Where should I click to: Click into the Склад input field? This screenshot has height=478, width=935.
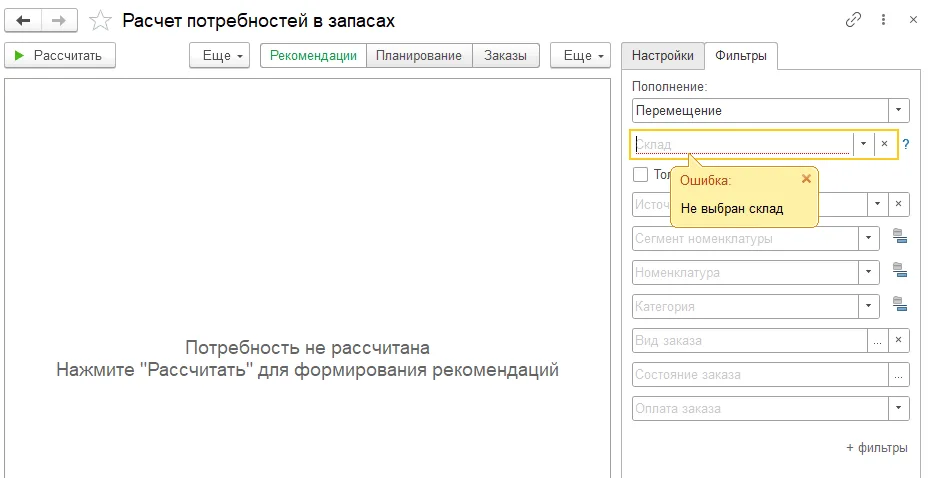[x=742, y=144]
